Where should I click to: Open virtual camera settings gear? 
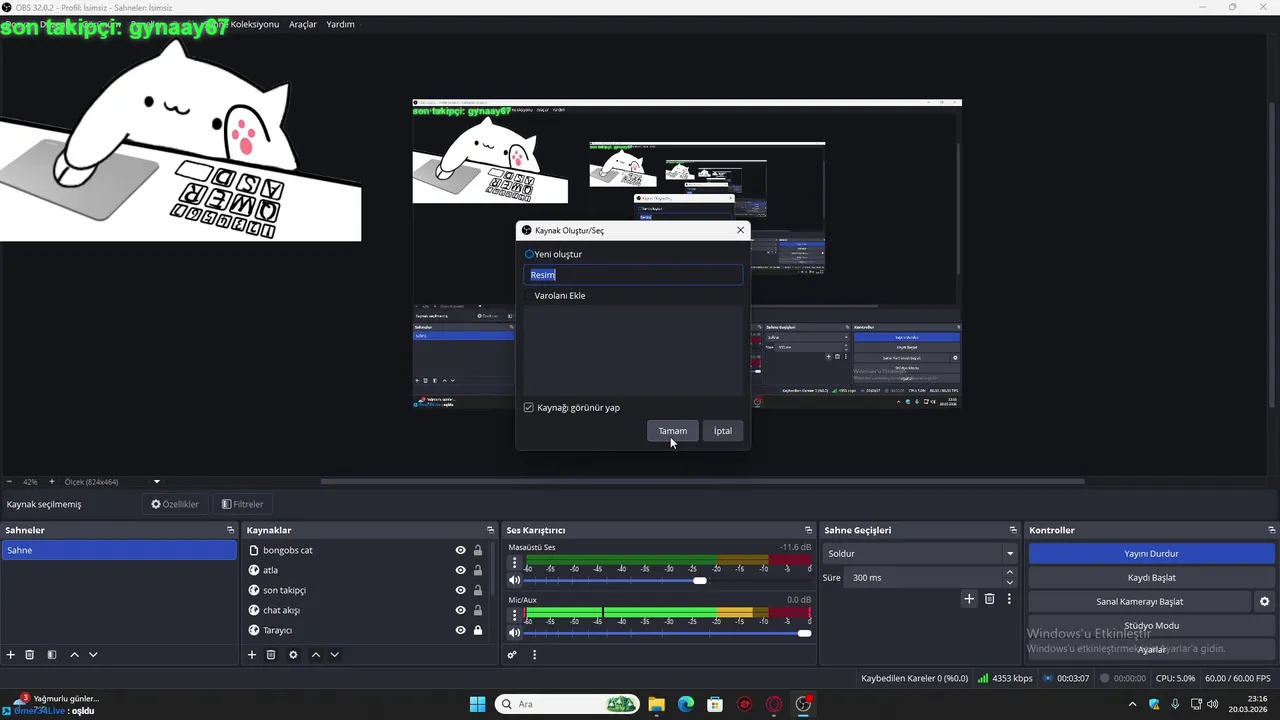click(1264, 602)
